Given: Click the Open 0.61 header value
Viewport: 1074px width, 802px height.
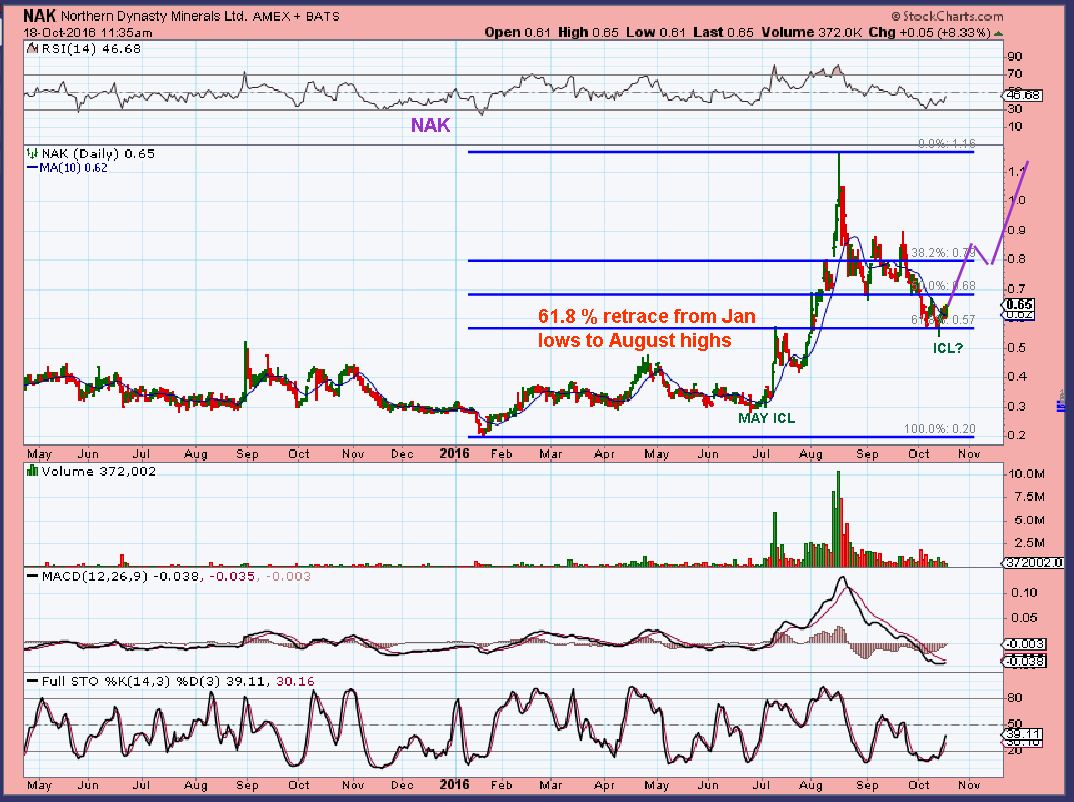Looking at the screenshot, I should (x=518, y=32).
